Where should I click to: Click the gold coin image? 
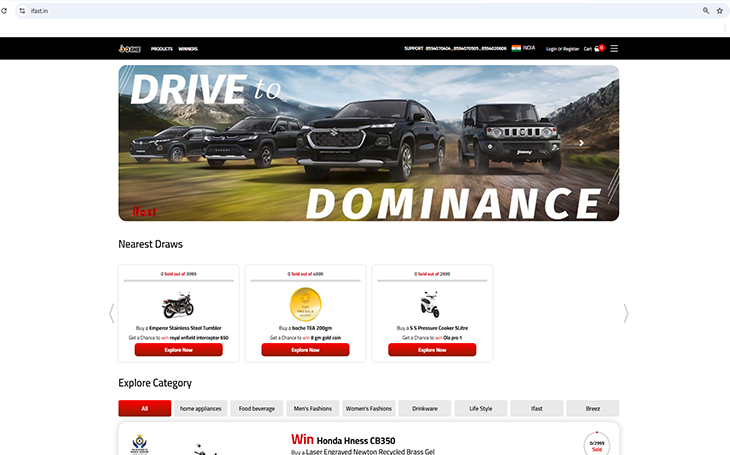tap(305, 305)
